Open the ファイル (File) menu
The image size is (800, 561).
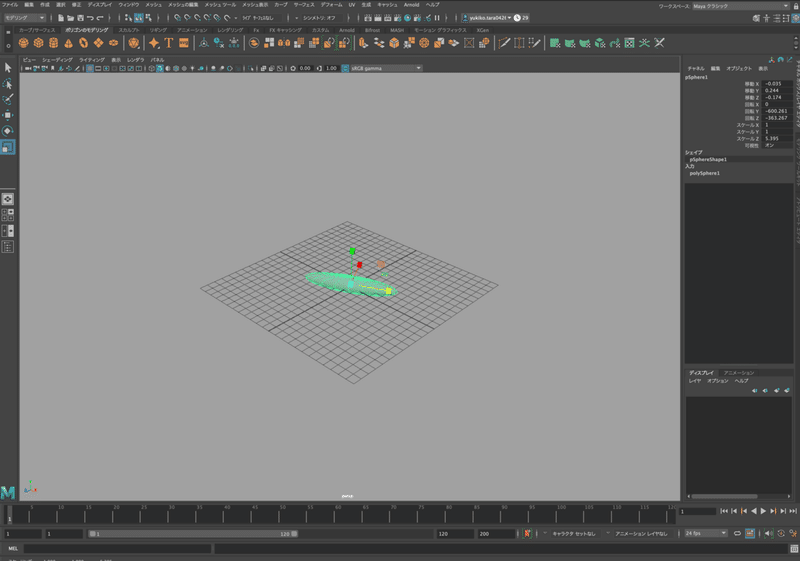[x=10, y=5]
